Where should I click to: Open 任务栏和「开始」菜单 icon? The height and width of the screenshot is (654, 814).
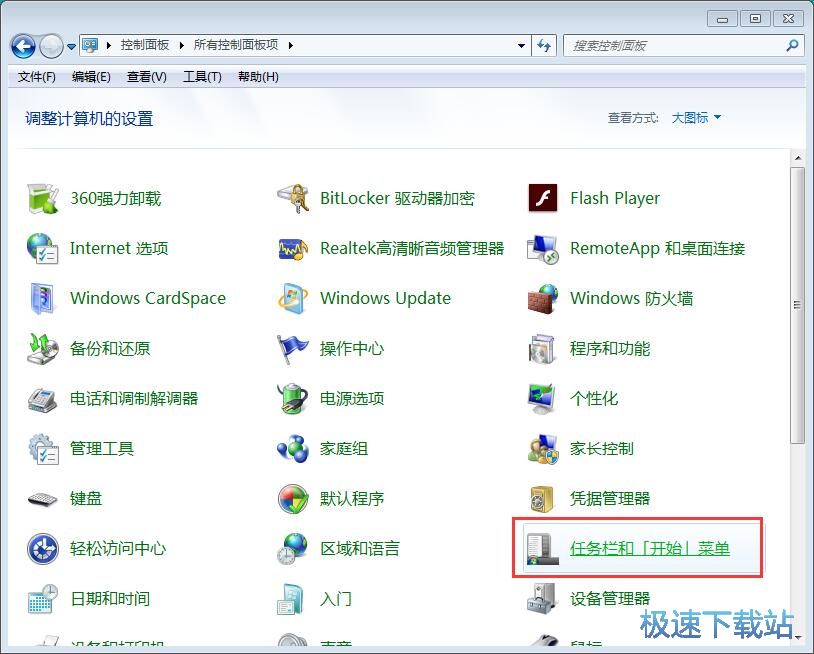543,549
